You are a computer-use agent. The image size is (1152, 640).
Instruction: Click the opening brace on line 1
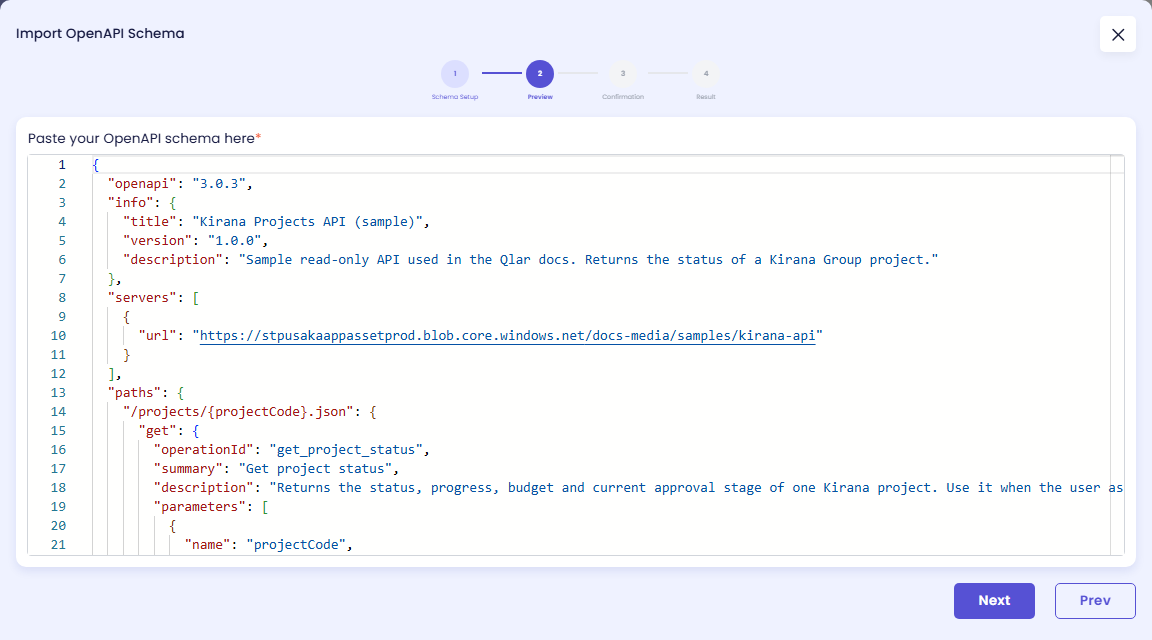(x=96, y=165)
